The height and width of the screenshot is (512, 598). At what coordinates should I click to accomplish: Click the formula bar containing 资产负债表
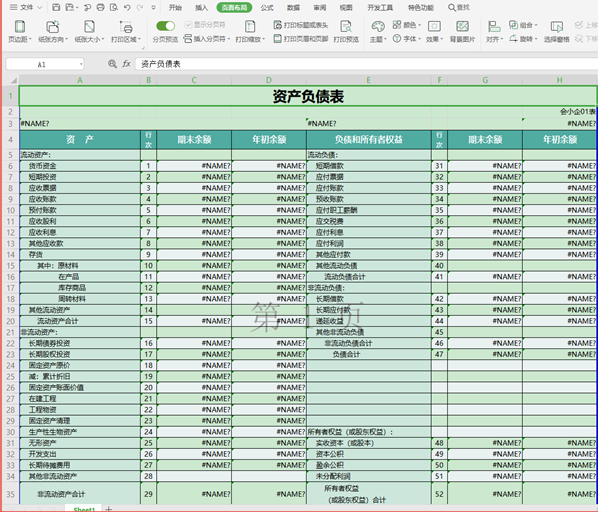[x=366, y=64]
